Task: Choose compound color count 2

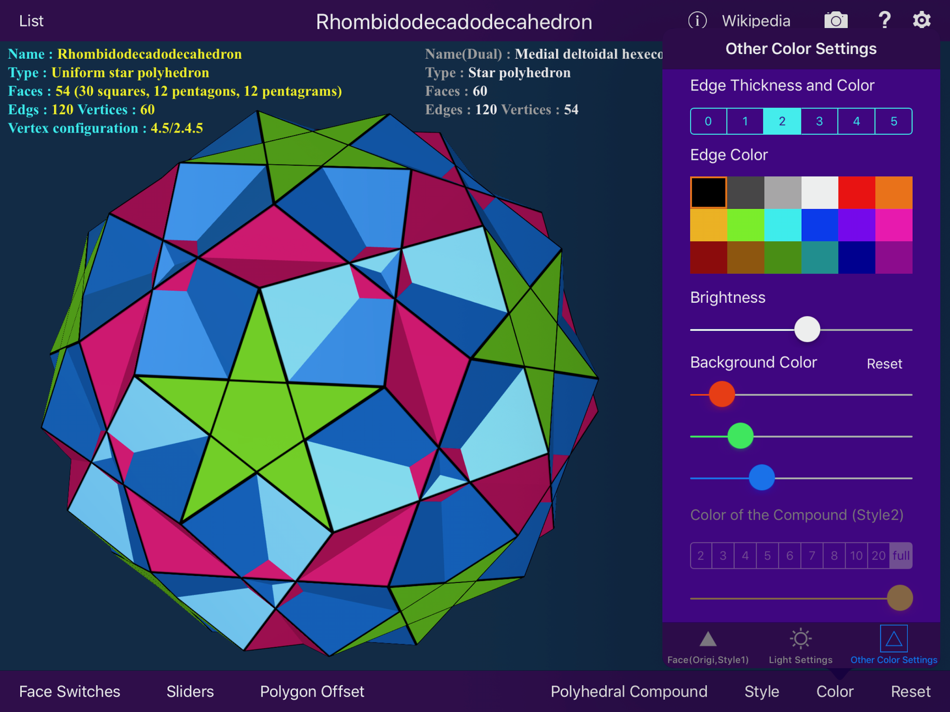Action: pos(701,556)
